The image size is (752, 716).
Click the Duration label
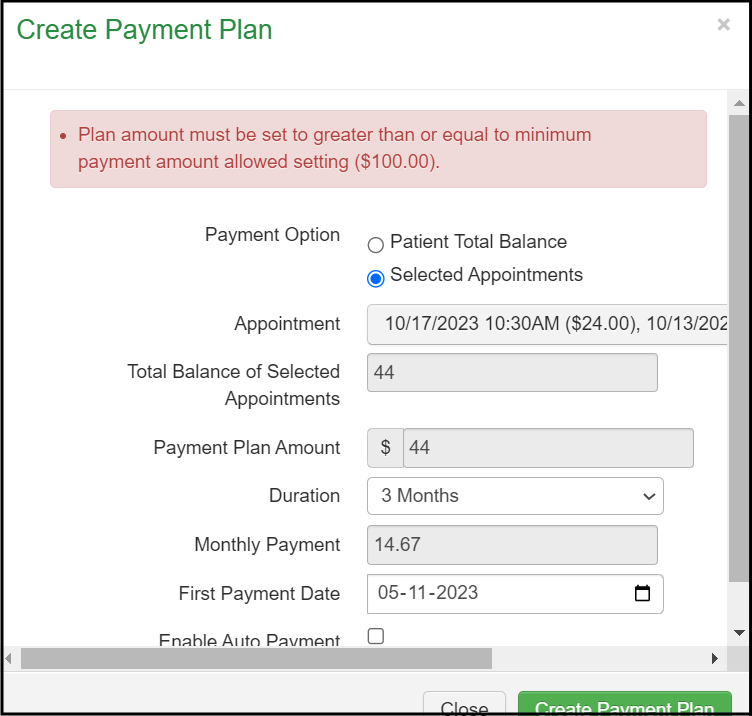coord(304,496)
